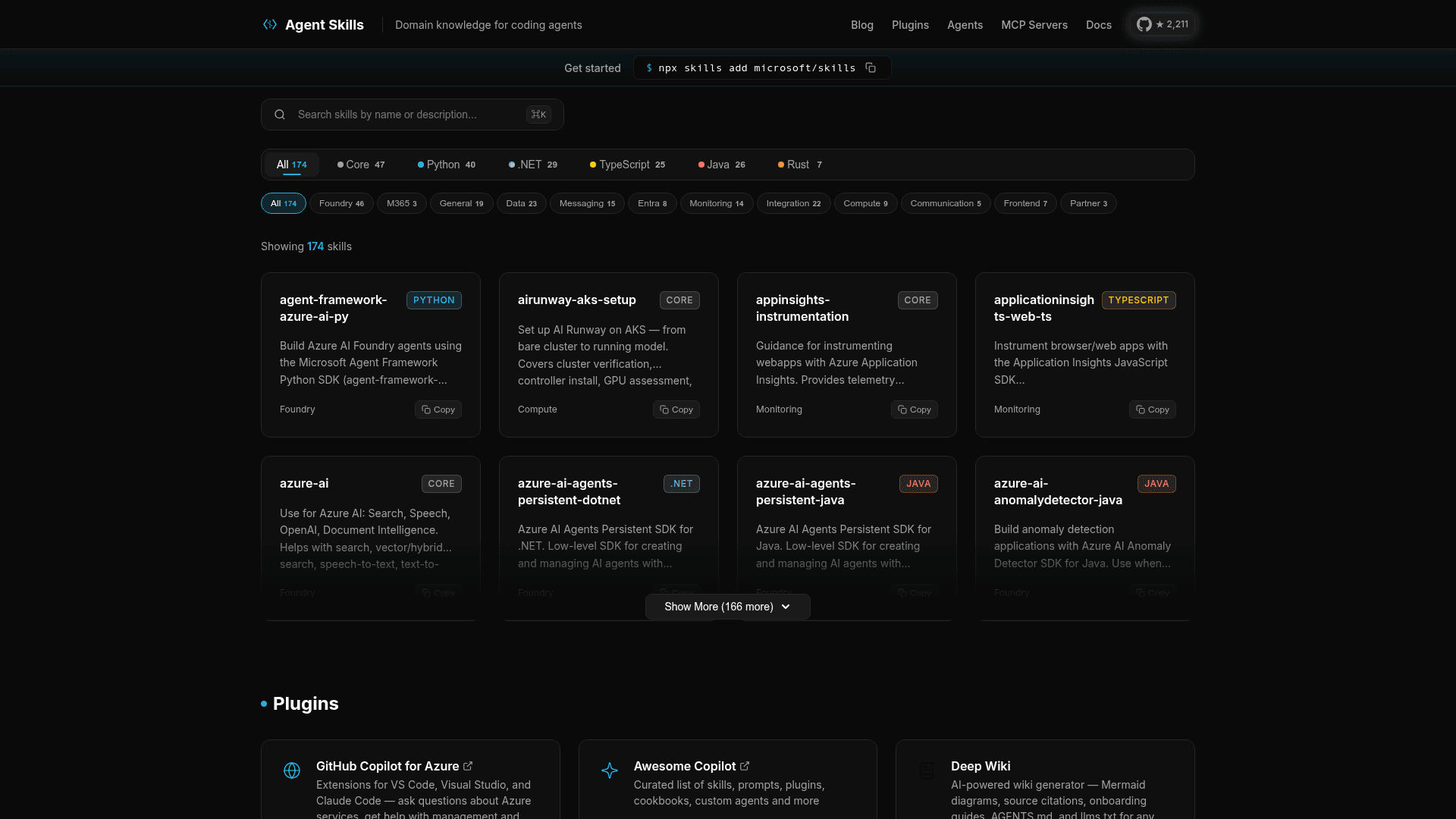1456x819 pixels.
Task: Copy the appinsights-instrumentation skill
Action: pos(915,409)
